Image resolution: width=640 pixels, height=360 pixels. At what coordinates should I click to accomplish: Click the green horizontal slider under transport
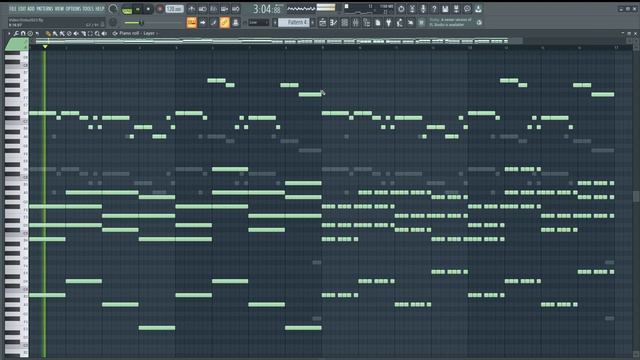(x=133, y=23)
